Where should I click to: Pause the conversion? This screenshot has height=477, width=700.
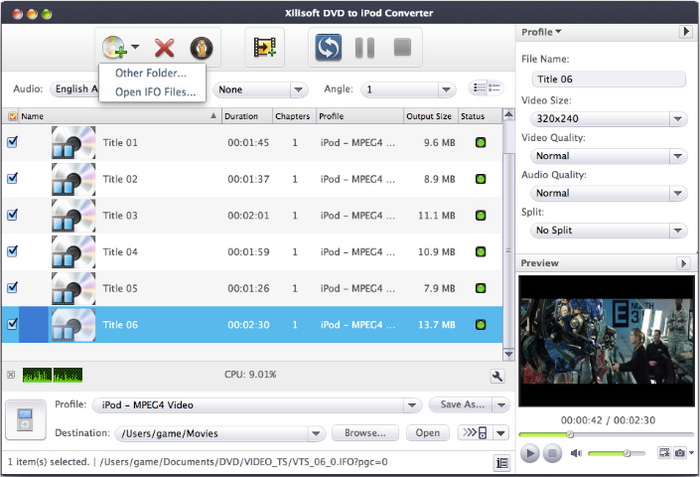pos(365,48)
